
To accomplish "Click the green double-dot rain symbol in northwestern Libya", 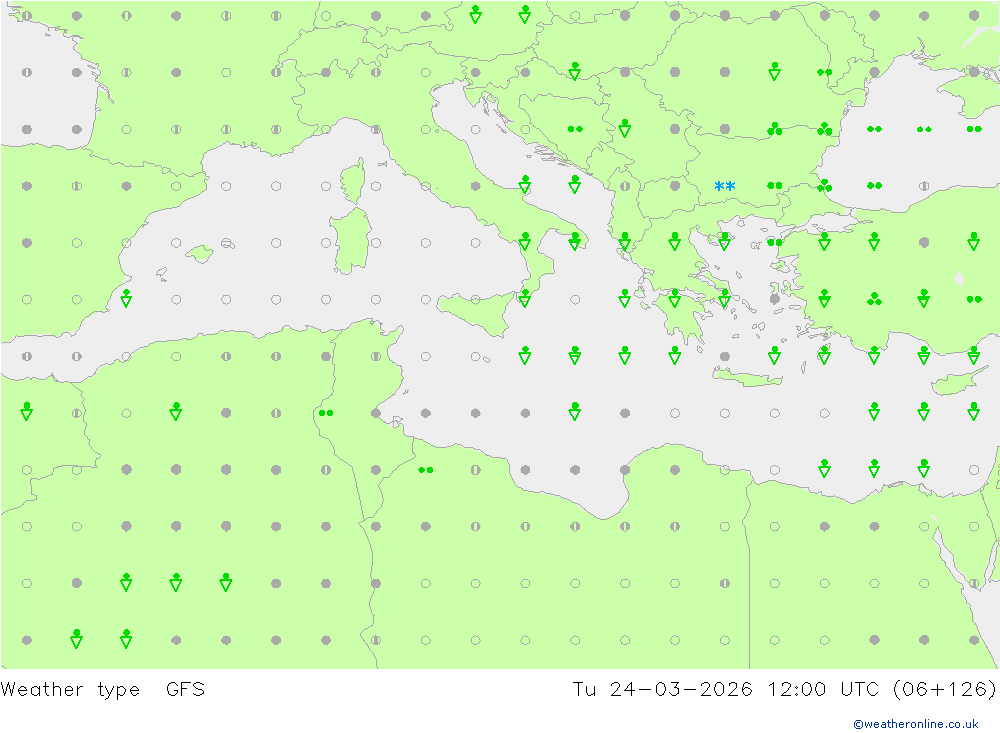I will 425,470.
